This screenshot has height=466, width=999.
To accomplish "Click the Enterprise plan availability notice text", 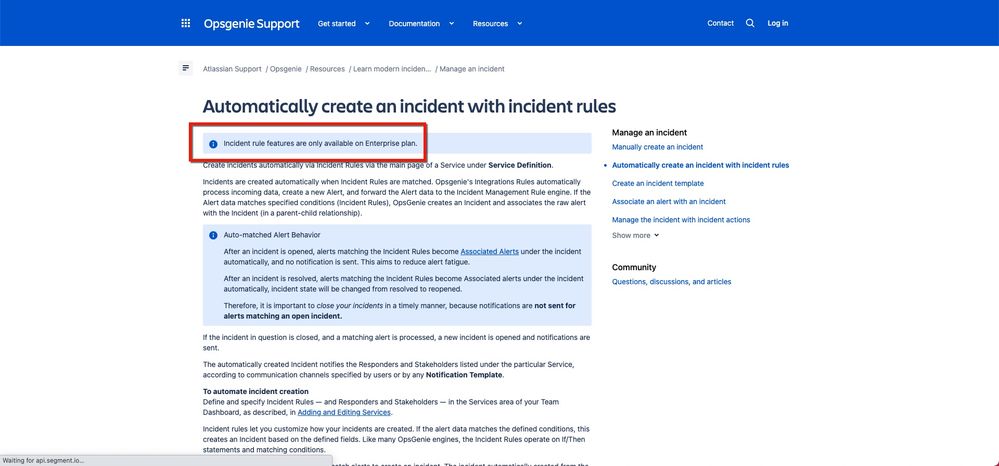I will coord(320,143).
